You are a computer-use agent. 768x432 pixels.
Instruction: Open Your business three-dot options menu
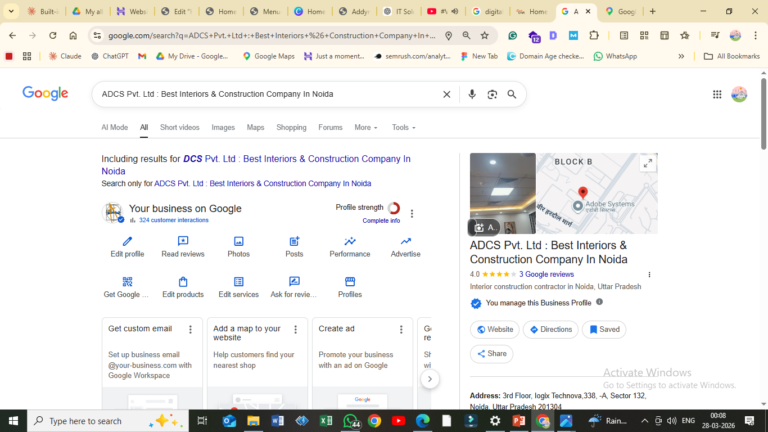pos(412,213)
